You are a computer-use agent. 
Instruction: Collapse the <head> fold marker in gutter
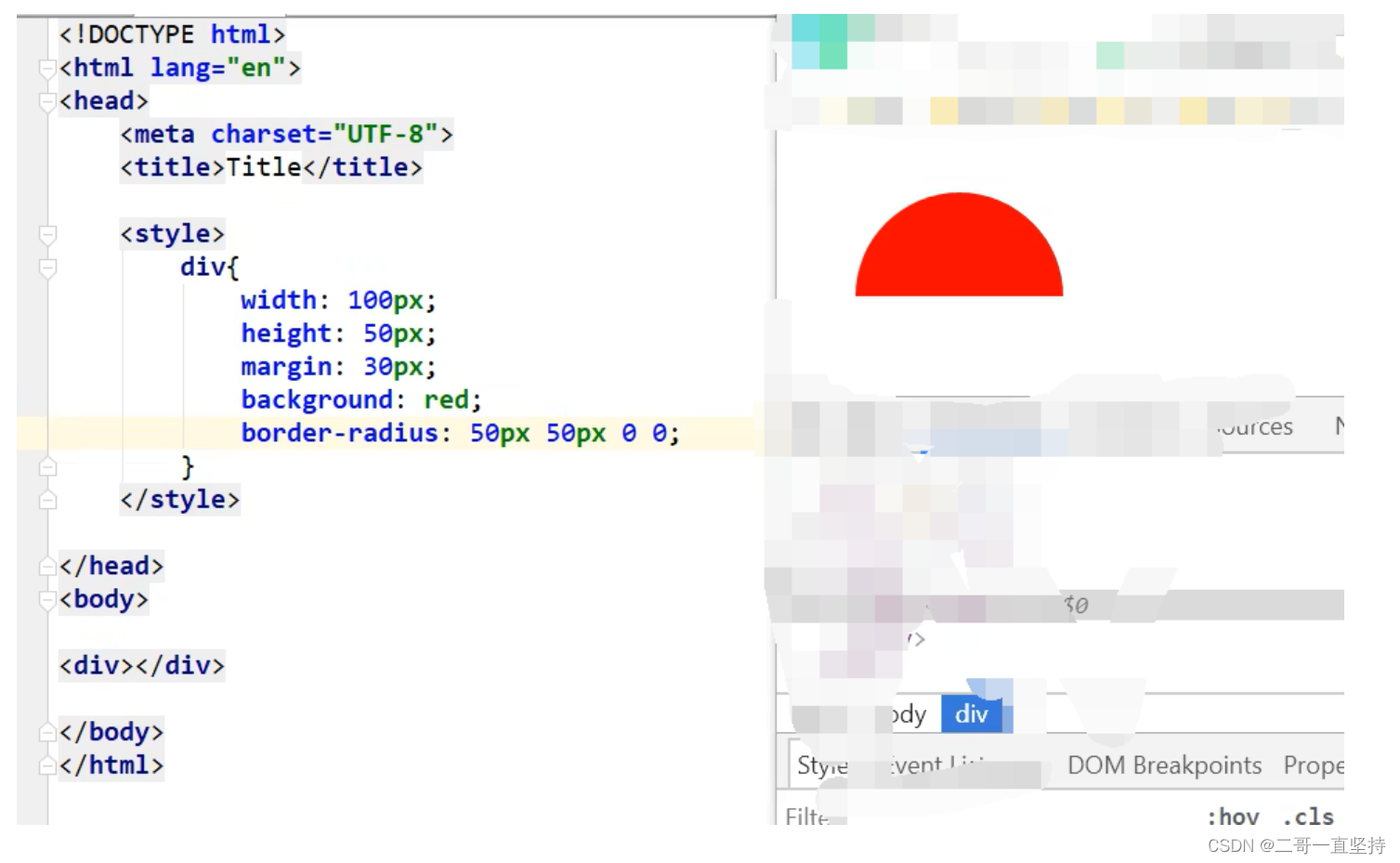pos(47,101)
